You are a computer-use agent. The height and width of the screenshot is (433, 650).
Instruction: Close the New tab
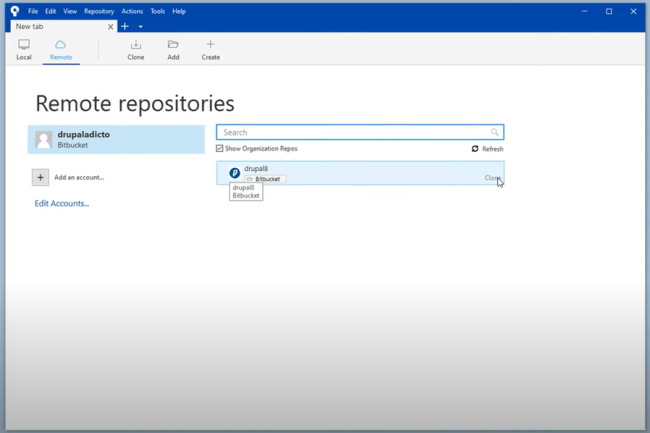click(x=110, y=27)
